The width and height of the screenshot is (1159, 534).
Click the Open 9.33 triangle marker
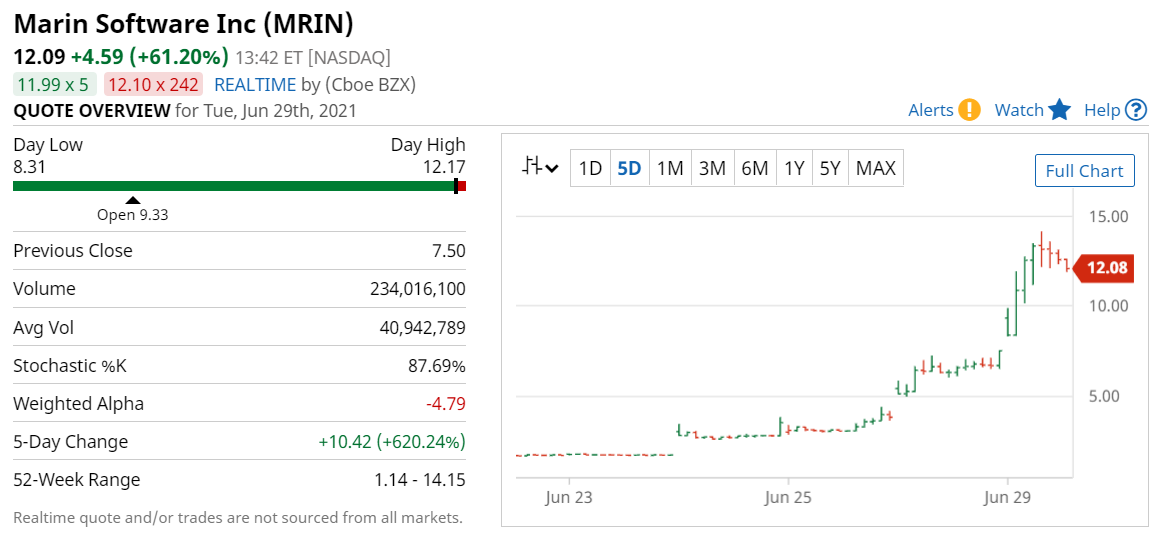[x=133, y=200]
